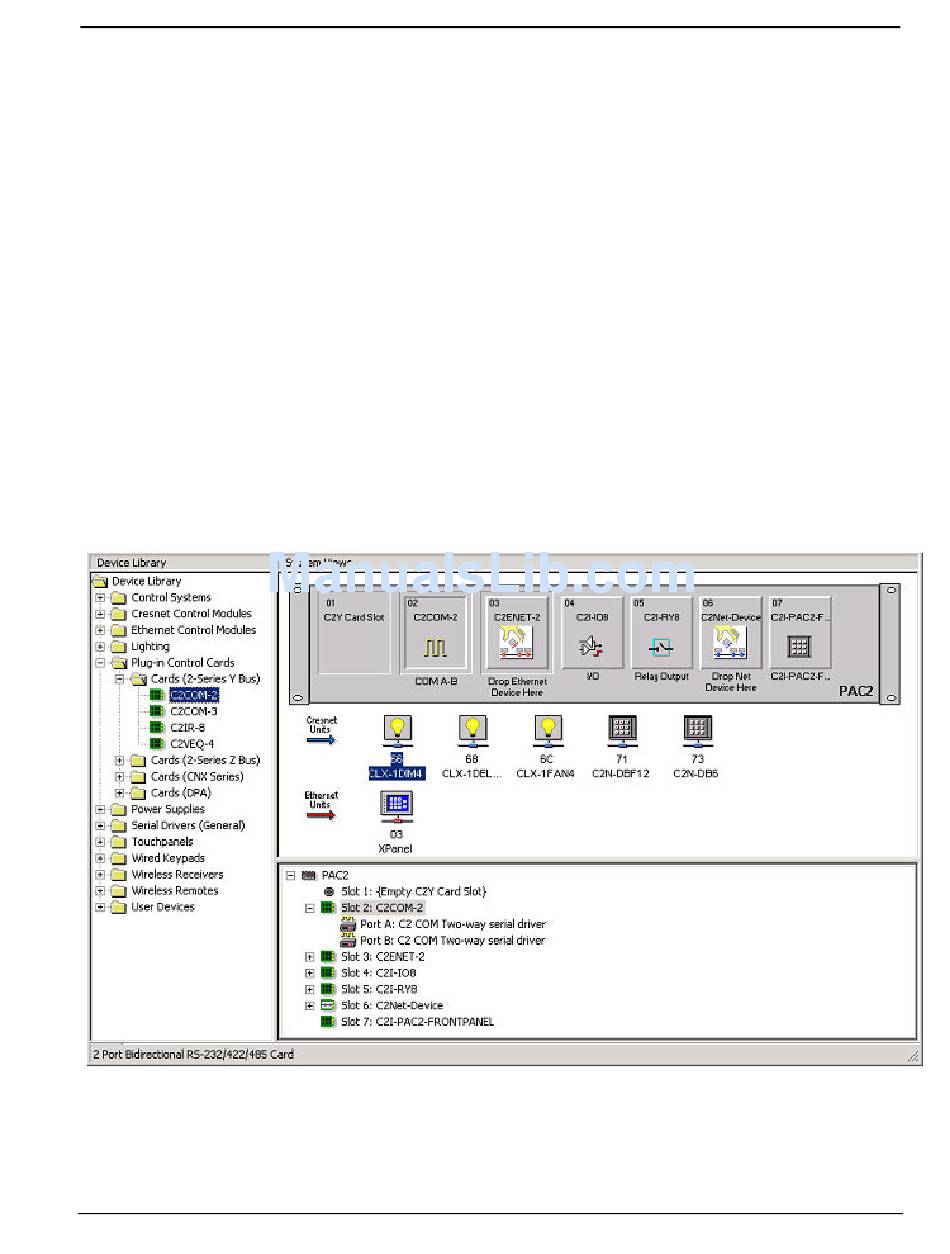Viewport: 950px width, 1254px height.
Task: Click the Device Library panel header
Action: pyautogui.click(x=132, y=563)
